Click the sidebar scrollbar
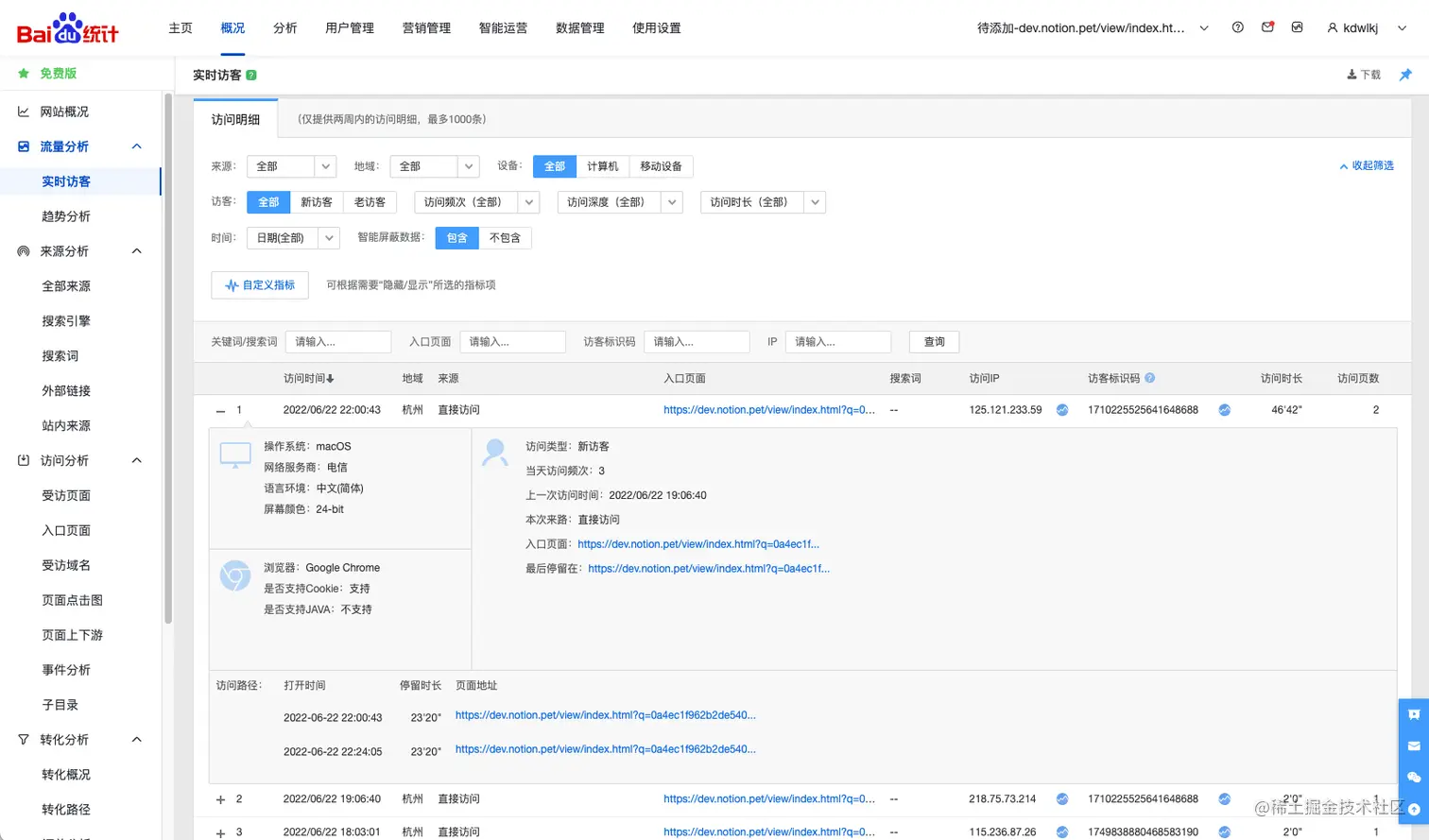Viewport: 1429px width, 840px height. pos(168,359)
